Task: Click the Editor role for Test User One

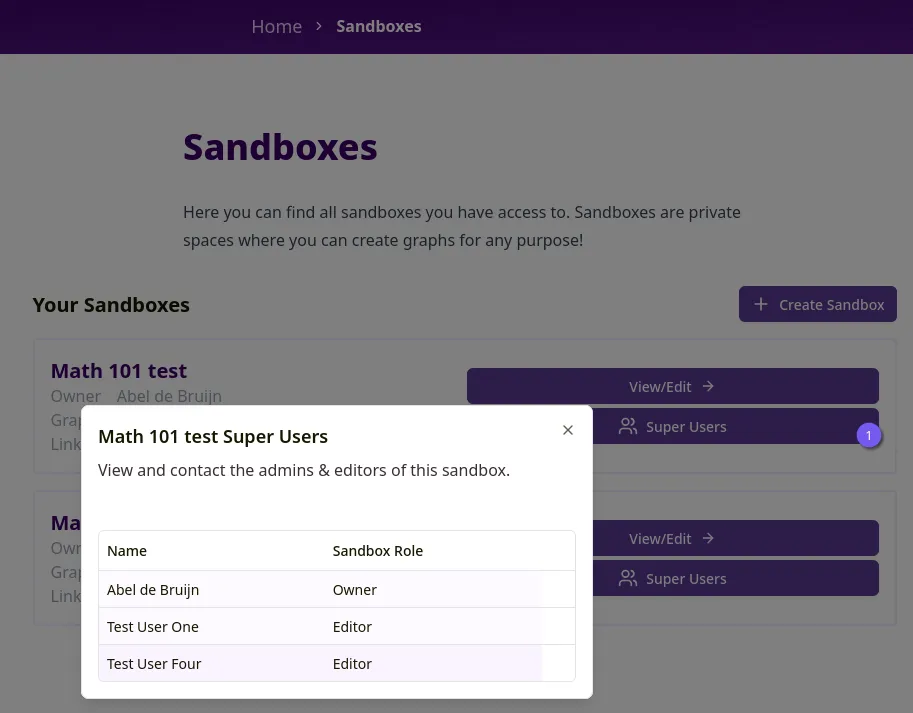Action: click(x=352, y=627)
